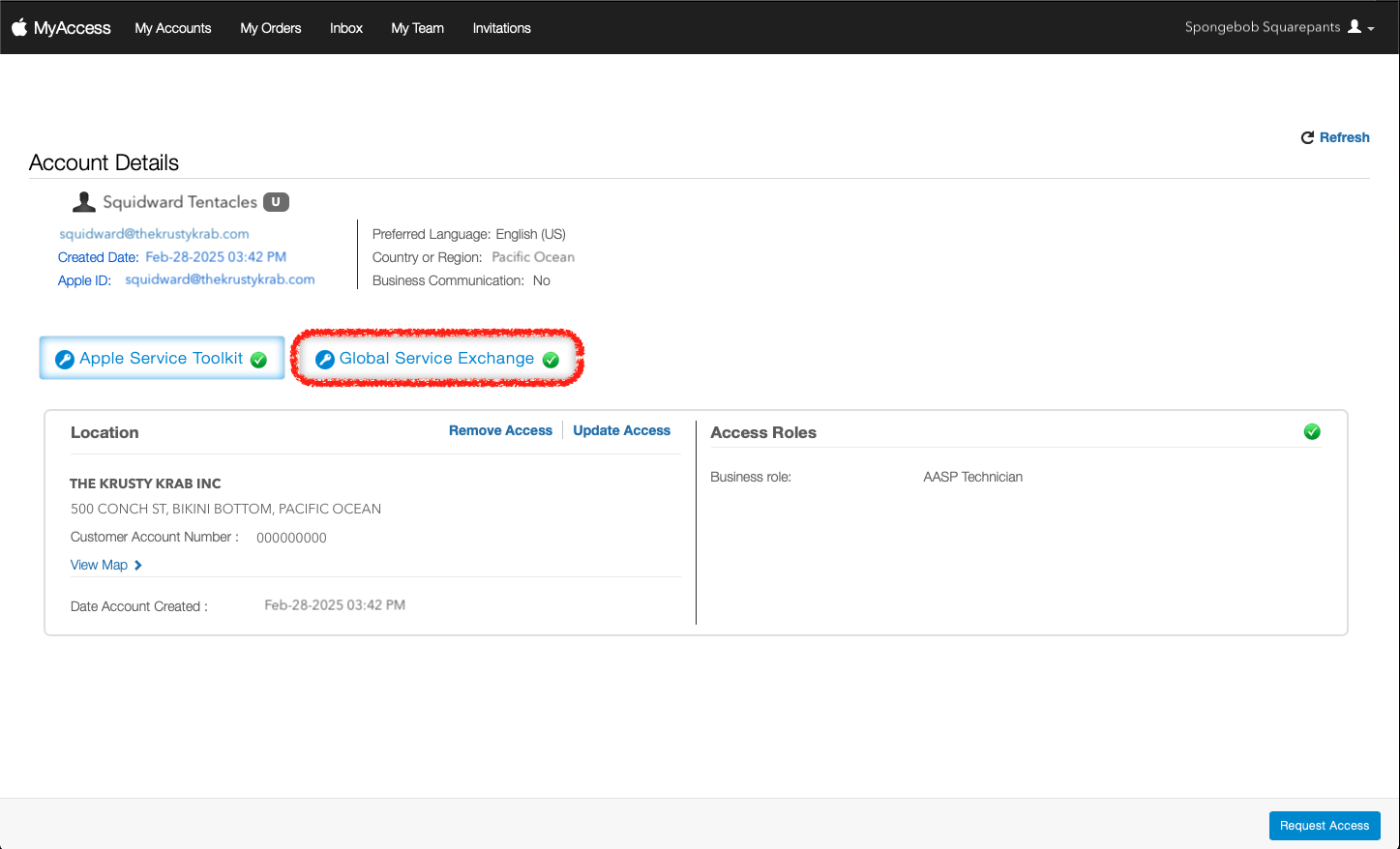Click the Squidward Tentacles name

[x=180, y=202]
